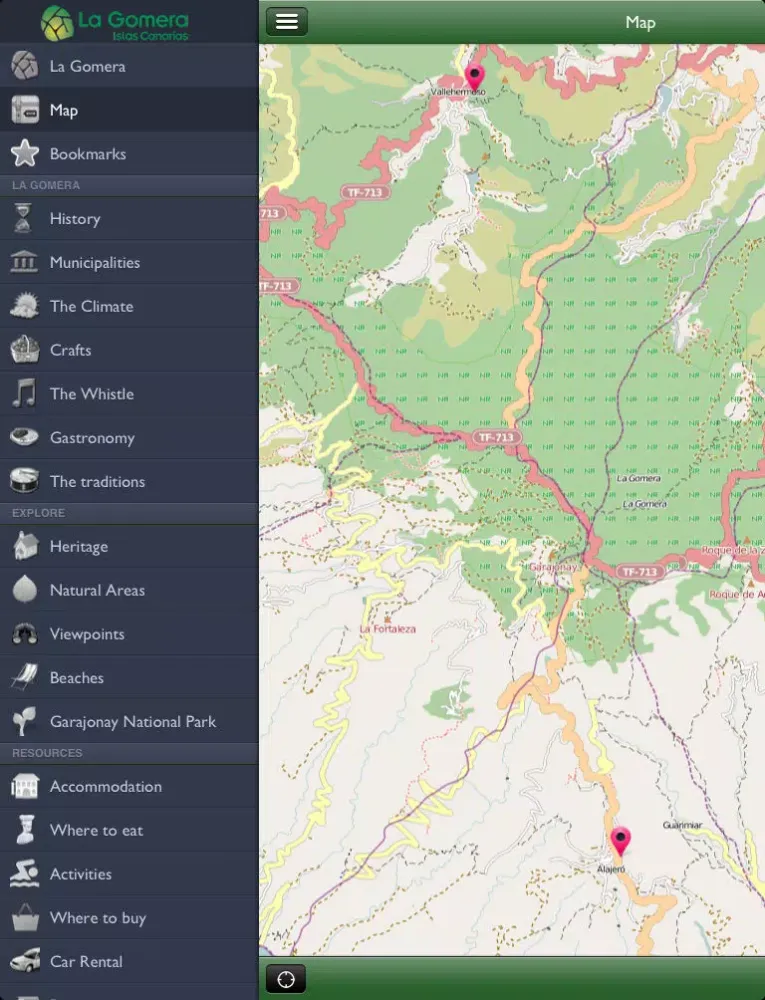This screenshot has width=765, height=1000.
Task: Tap the Crafts basket icon
Action: click(x=24, y=349)
